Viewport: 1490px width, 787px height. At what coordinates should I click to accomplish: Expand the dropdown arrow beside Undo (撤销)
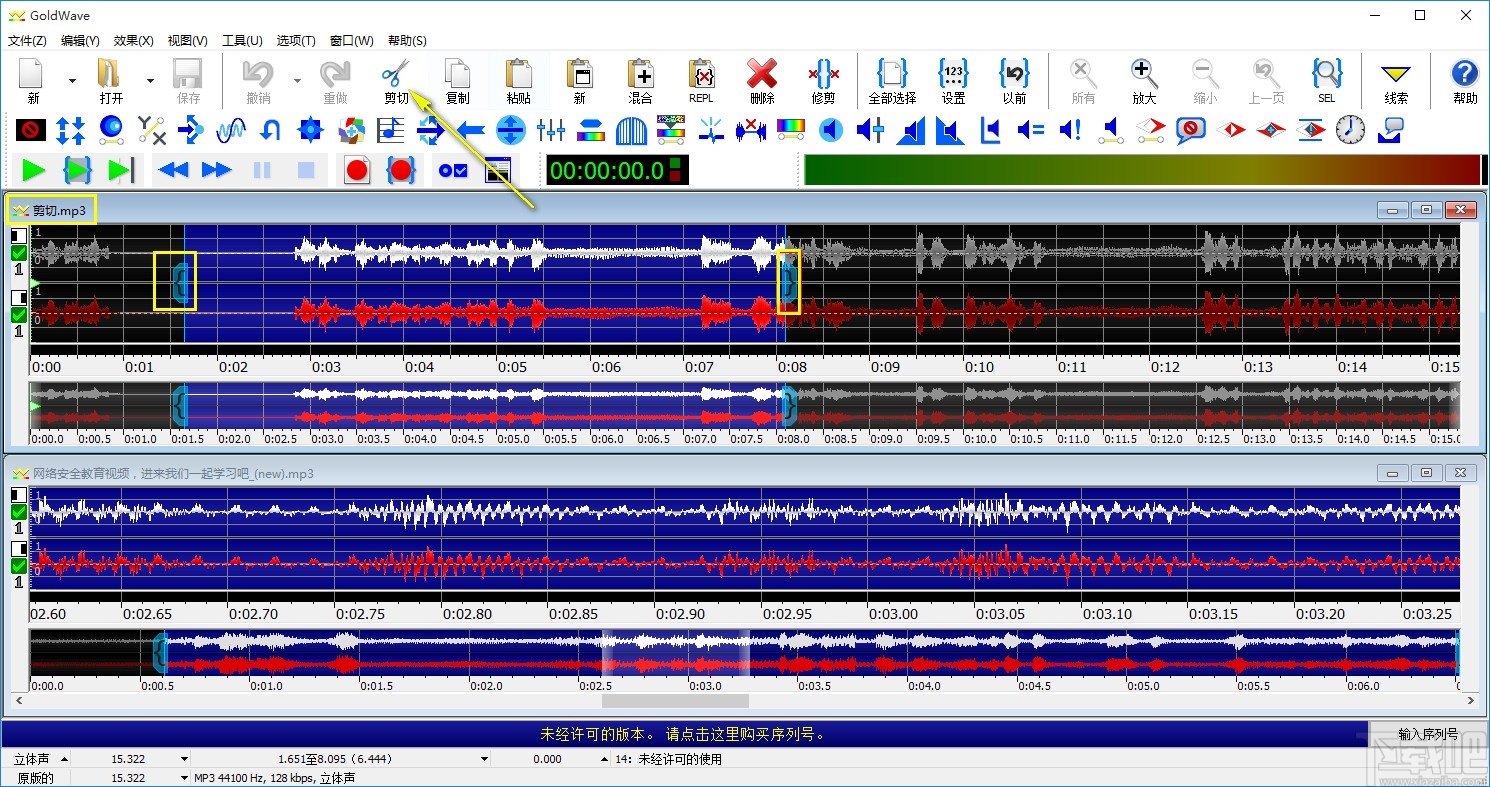pyautogui.click(x=297, y=80)
